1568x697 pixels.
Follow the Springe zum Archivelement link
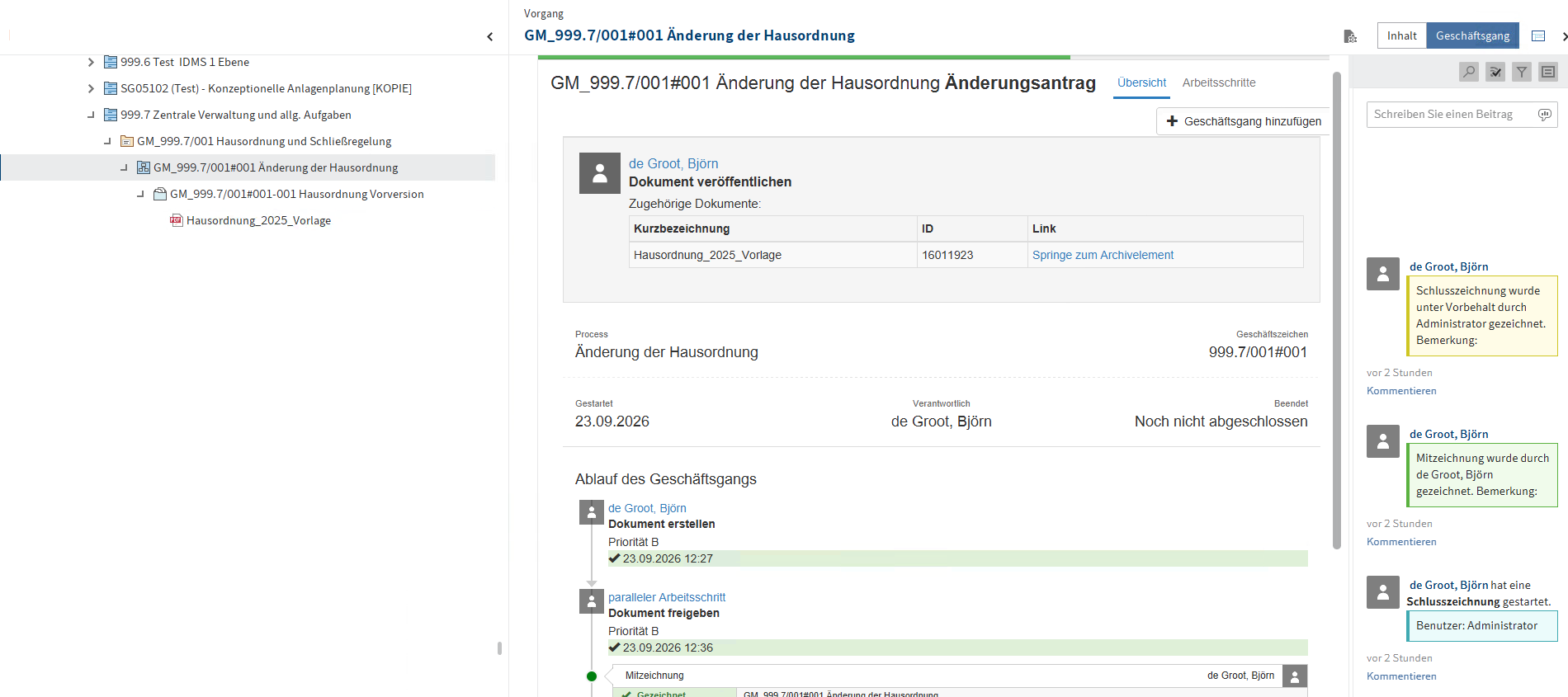coord(1103,255)
